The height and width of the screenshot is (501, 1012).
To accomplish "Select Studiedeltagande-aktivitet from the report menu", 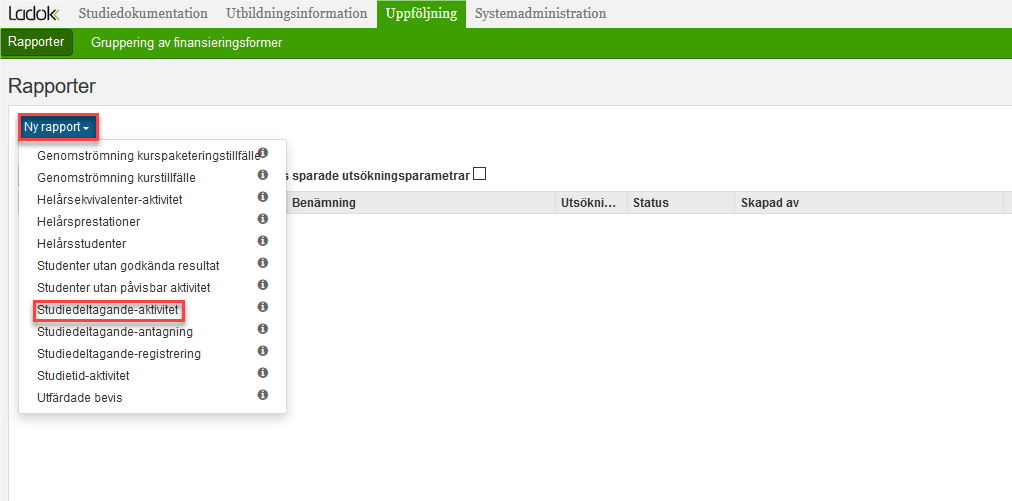I will (x=107, y=310).
